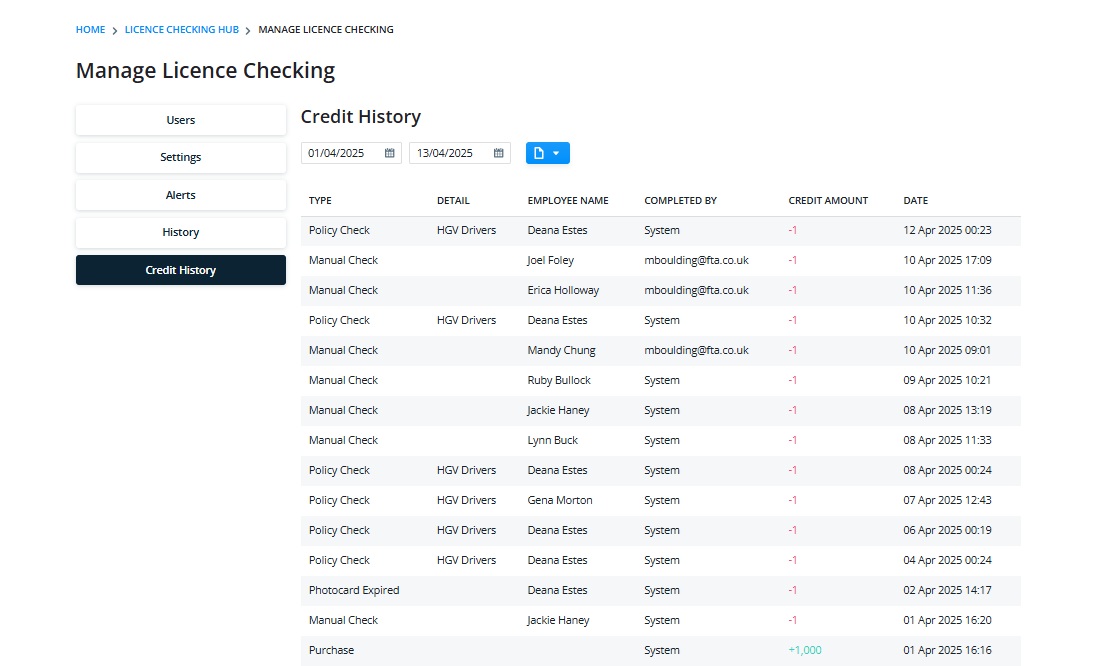
Task: Select date 08 Apr 2025 11:33
Action: pyautogui.click(x=947, y=440)
